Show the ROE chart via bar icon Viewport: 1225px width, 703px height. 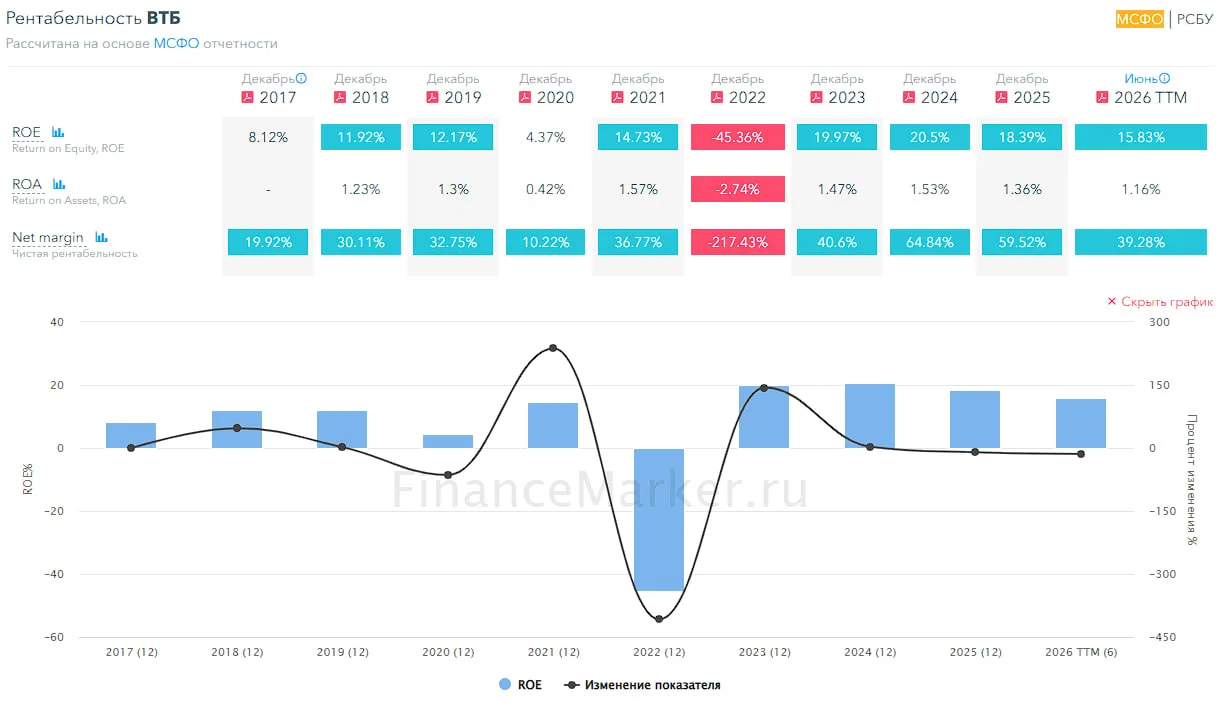tap(58, 132)
